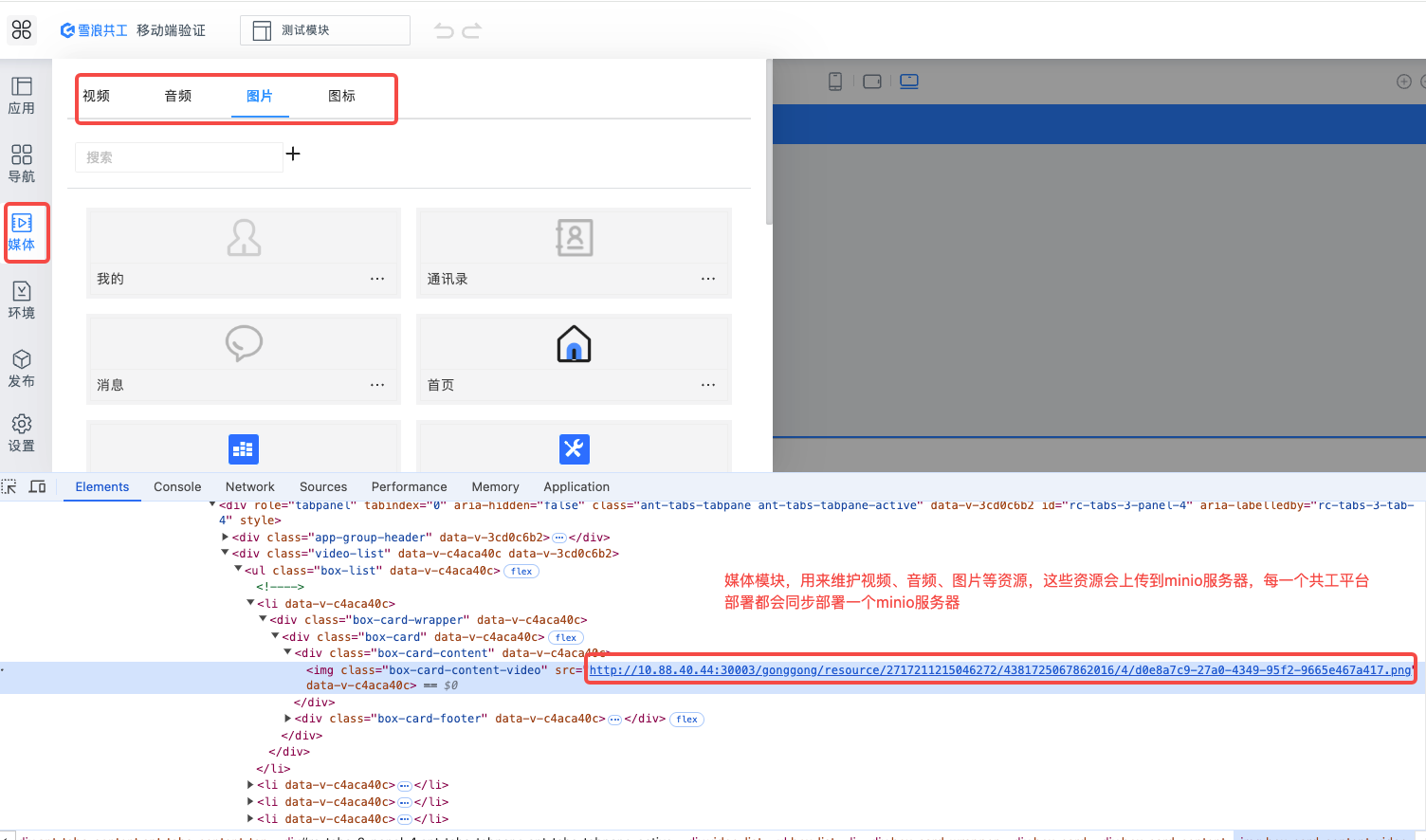Open the DevTools Application tab
Image resolution: width=1426 pixels, height=840 pixels.
tap(576, 487)
